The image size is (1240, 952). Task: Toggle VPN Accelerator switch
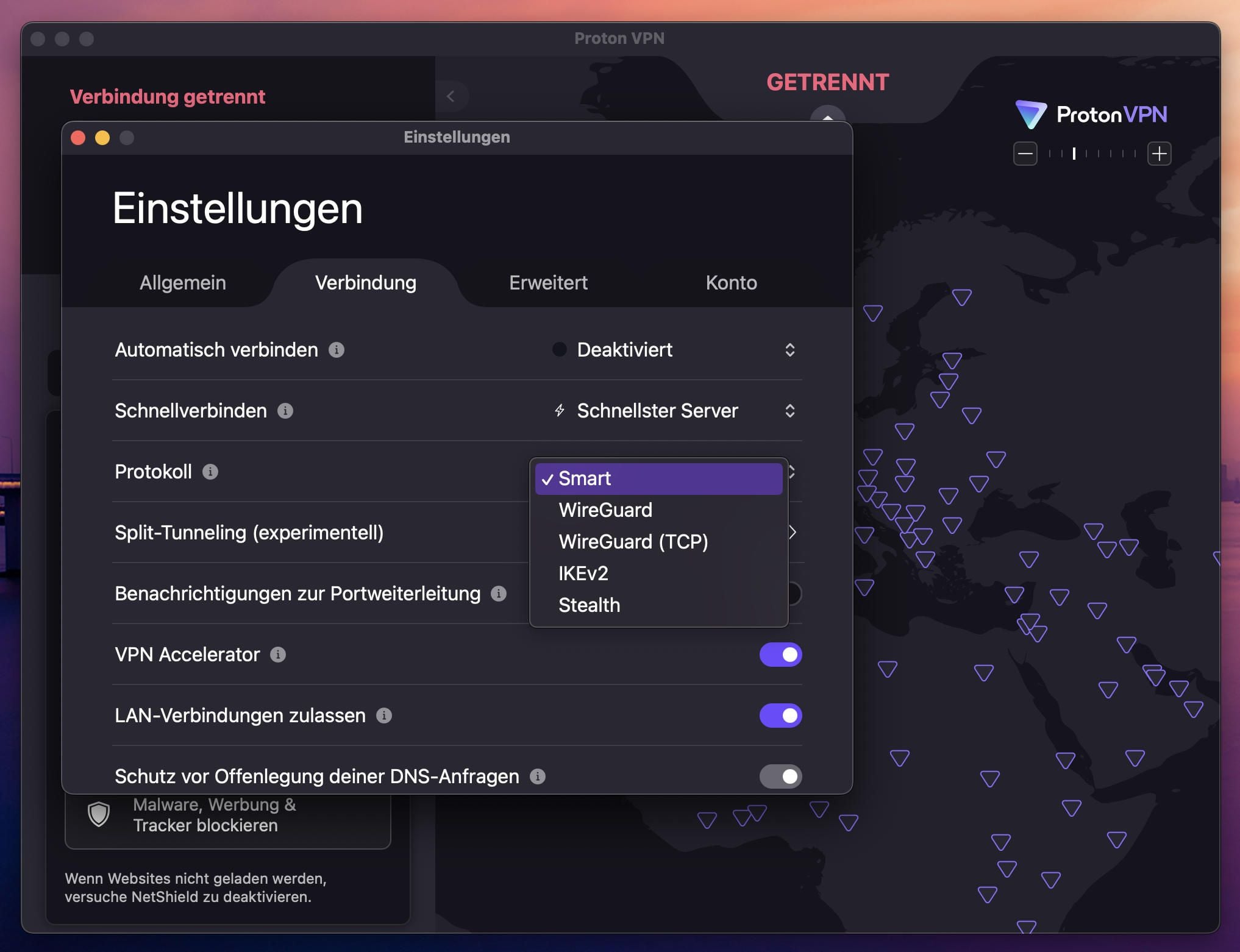click(x=781, y=655)
